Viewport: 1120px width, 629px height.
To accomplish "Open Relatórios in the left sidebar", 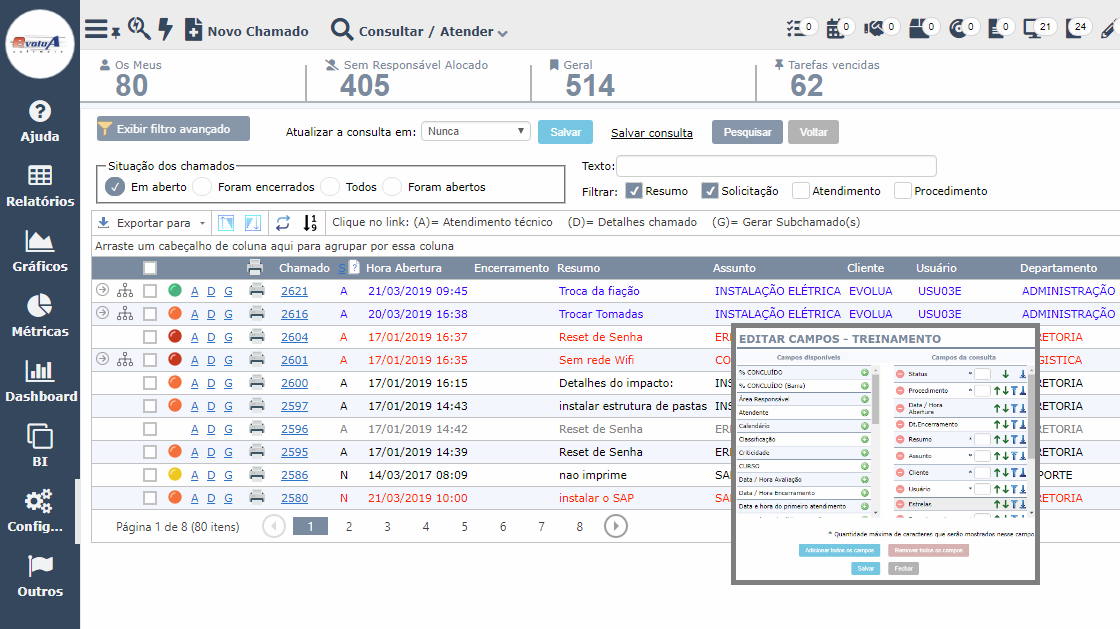I will tap(40, 186).
